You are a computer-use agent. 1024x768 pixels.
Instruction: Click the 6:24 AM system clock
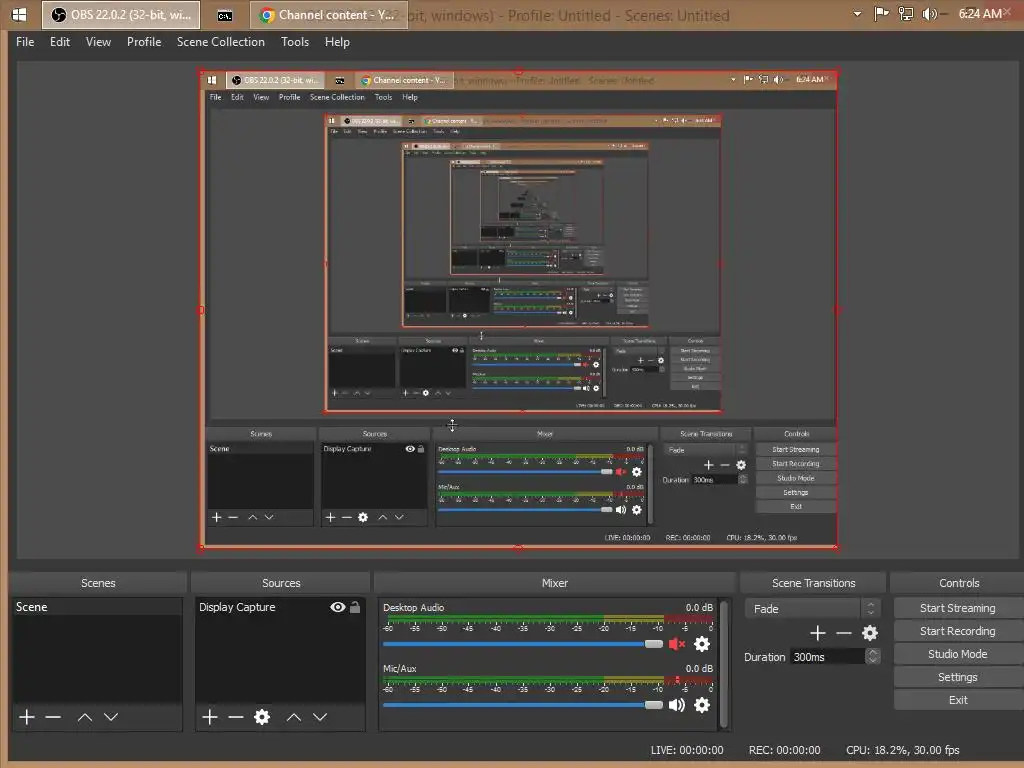click(980, 14)
